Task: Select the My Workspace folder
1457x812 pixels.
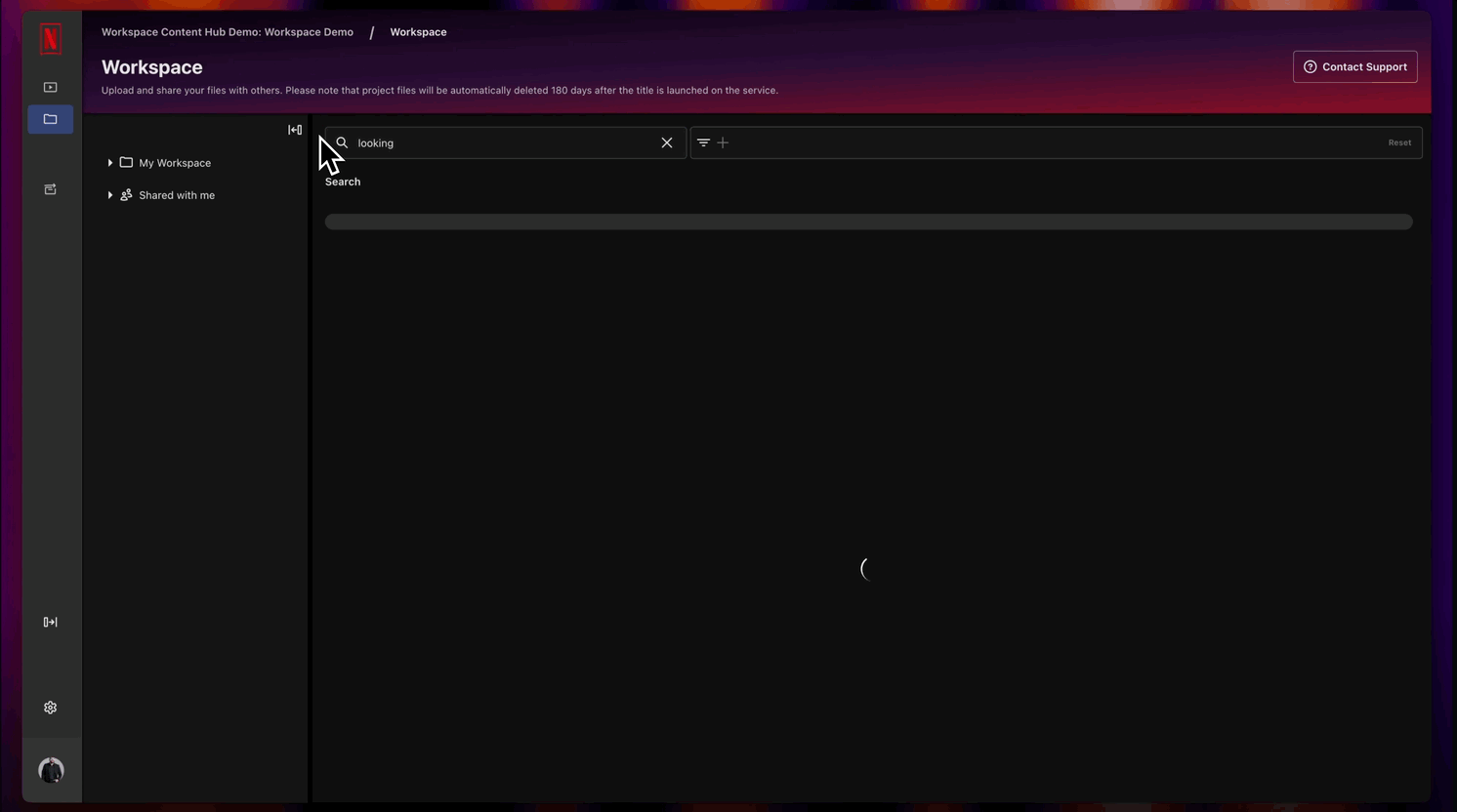Action: point(174,163)
